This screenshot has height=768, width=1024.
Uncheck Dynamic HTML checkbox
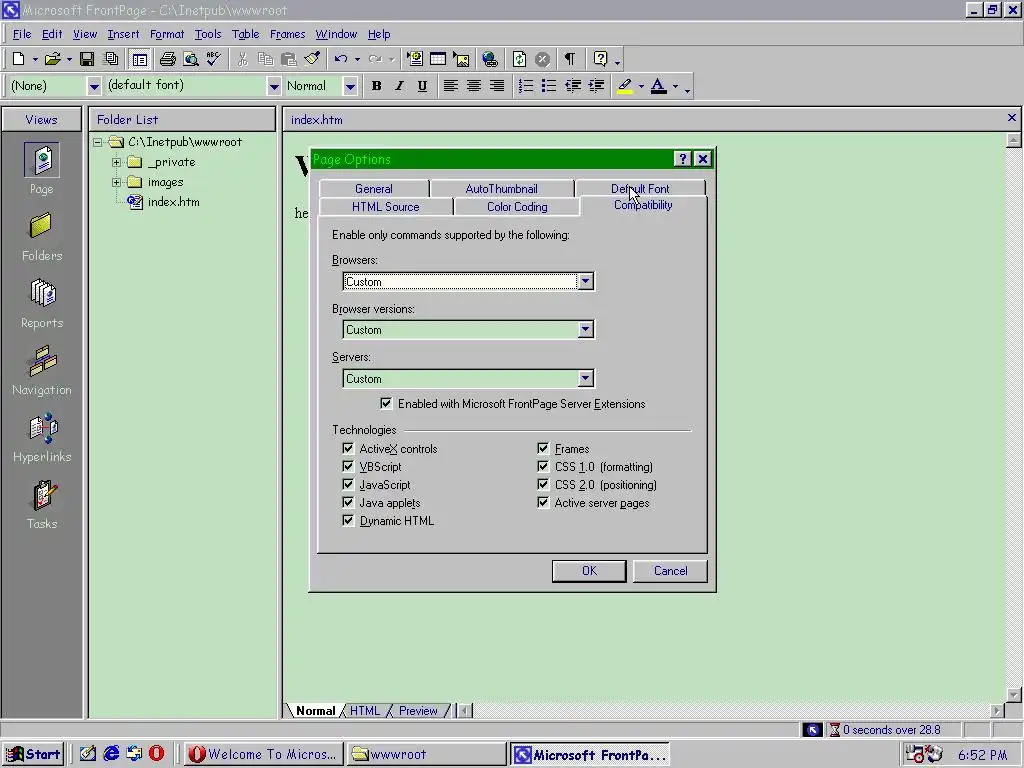(x=348, y=520)
